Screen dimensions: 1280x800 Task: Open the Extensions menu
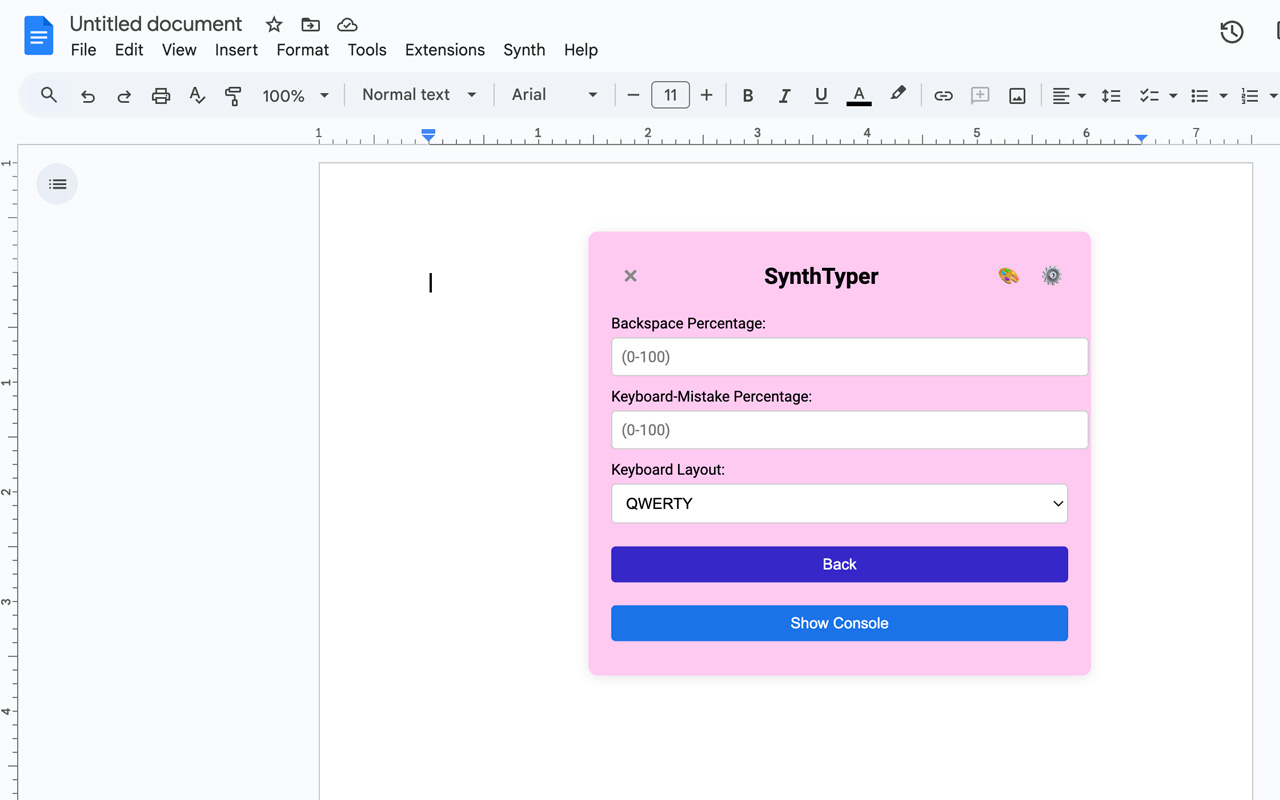tap(444, 49)
